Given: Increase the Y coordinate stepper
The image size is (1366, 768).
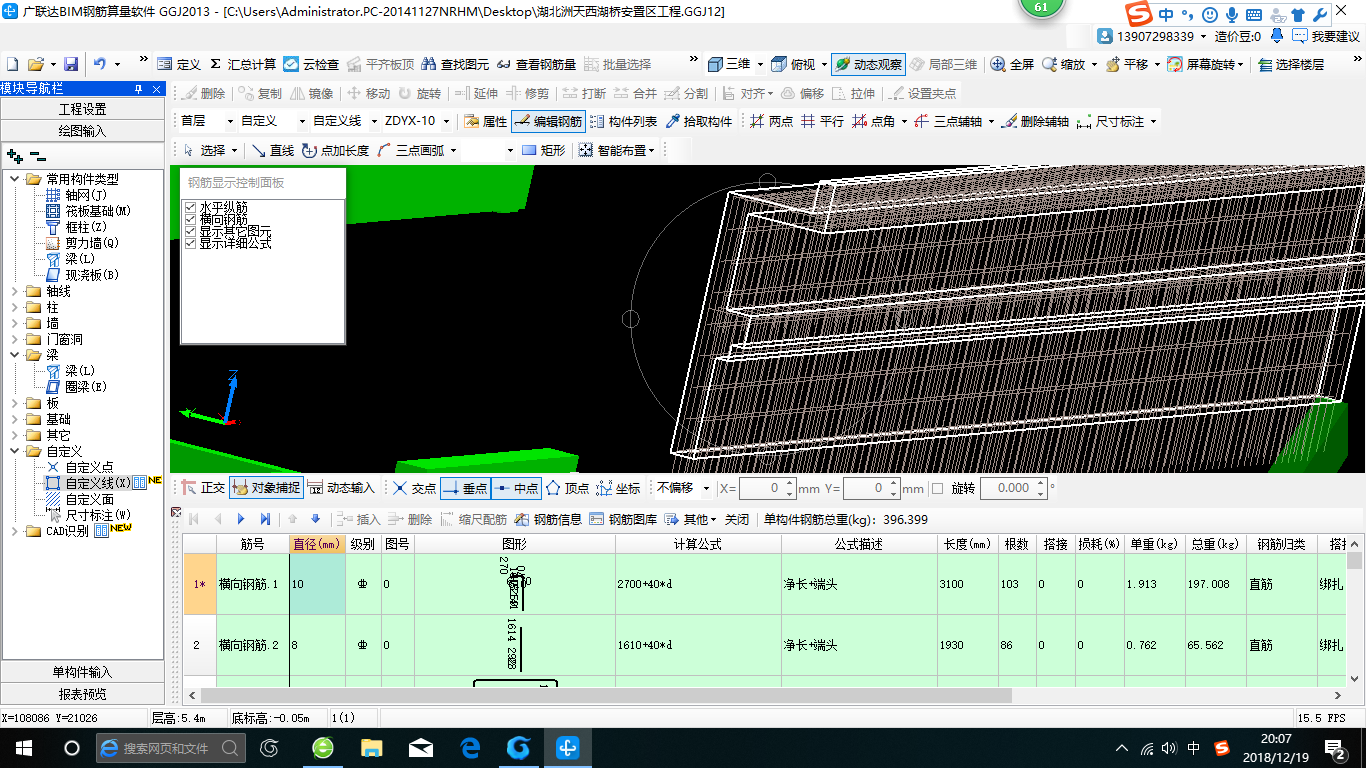Looking at the screenshot, I should (x=894, y=483).
